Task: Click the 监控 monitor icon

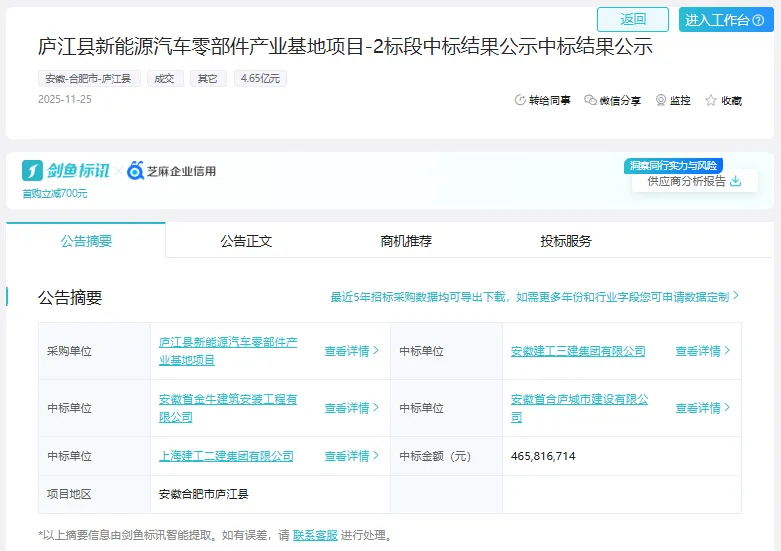Action: point(661,100)
